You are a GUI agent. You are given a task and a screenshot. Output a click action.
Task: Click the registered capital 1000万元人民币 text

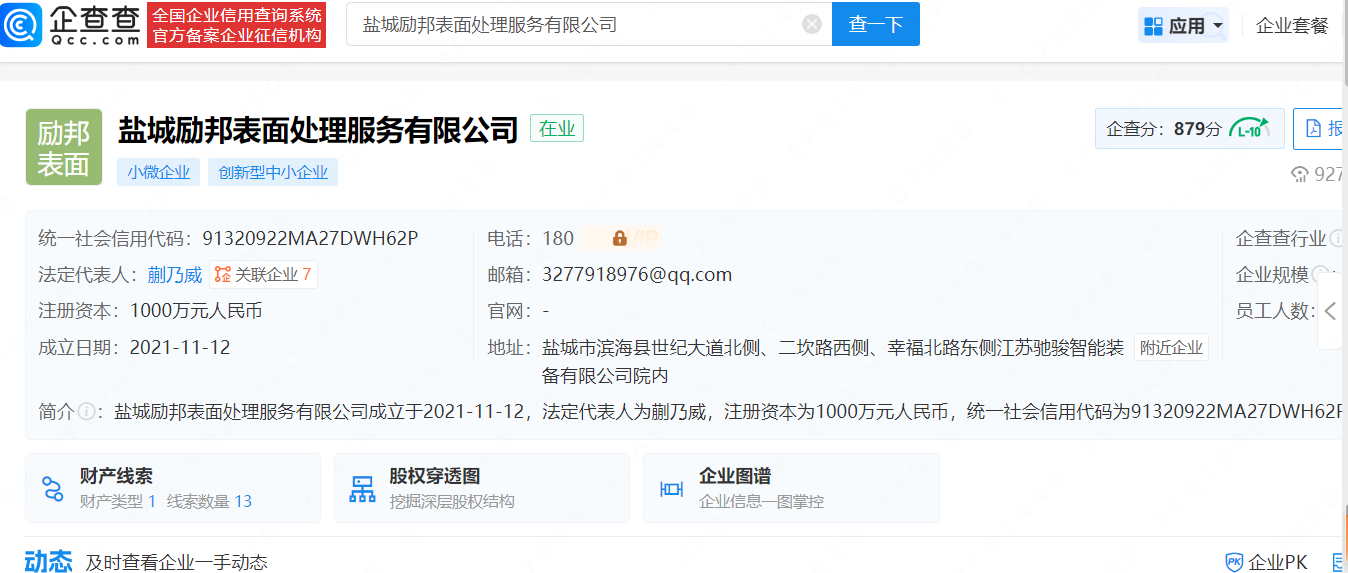click(x=196, y=311)
